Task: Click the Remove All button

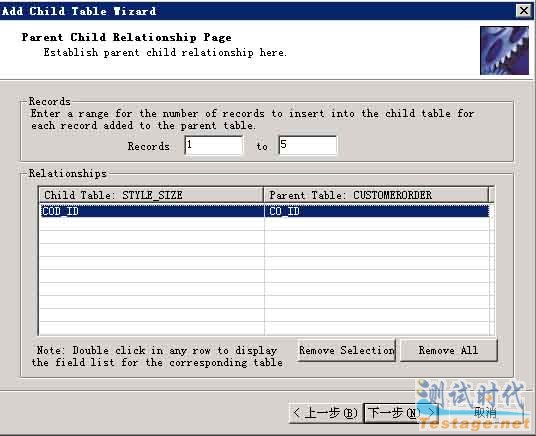Action: [448, 350]
